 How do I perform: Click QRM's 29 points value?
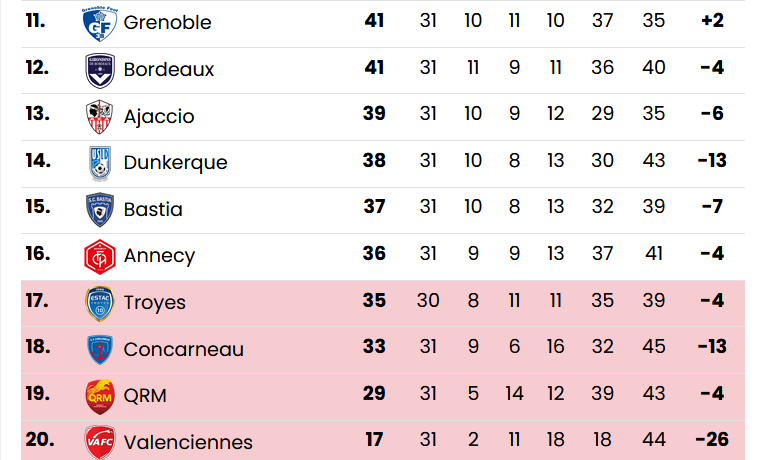tap(374, 394)
